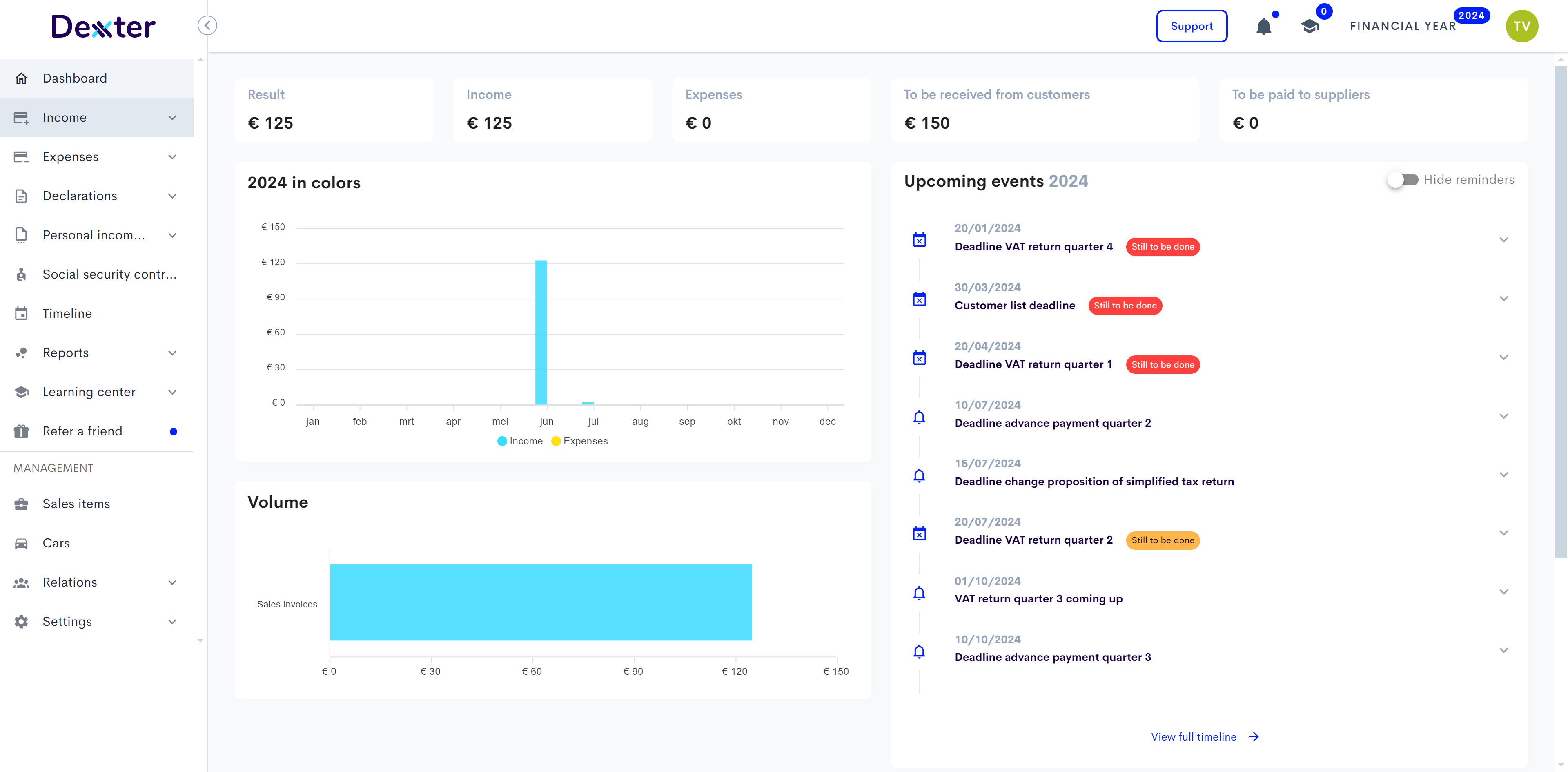Expand Deadline advance payment quarter 3 event
The width and height of the screenshot is (1568, 772).
coord(1503,650)
